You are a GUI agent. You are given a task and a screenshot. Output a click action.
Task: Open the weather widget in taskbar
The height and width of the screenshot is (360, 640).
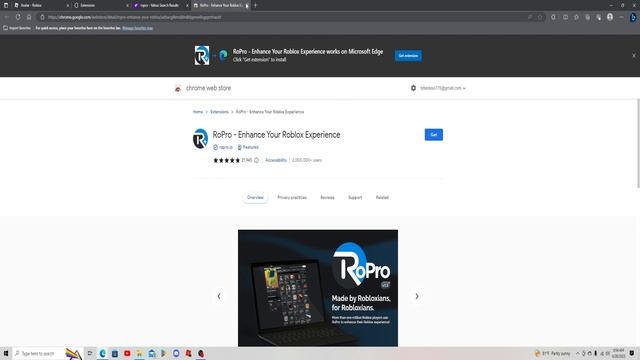pos(553,353)
